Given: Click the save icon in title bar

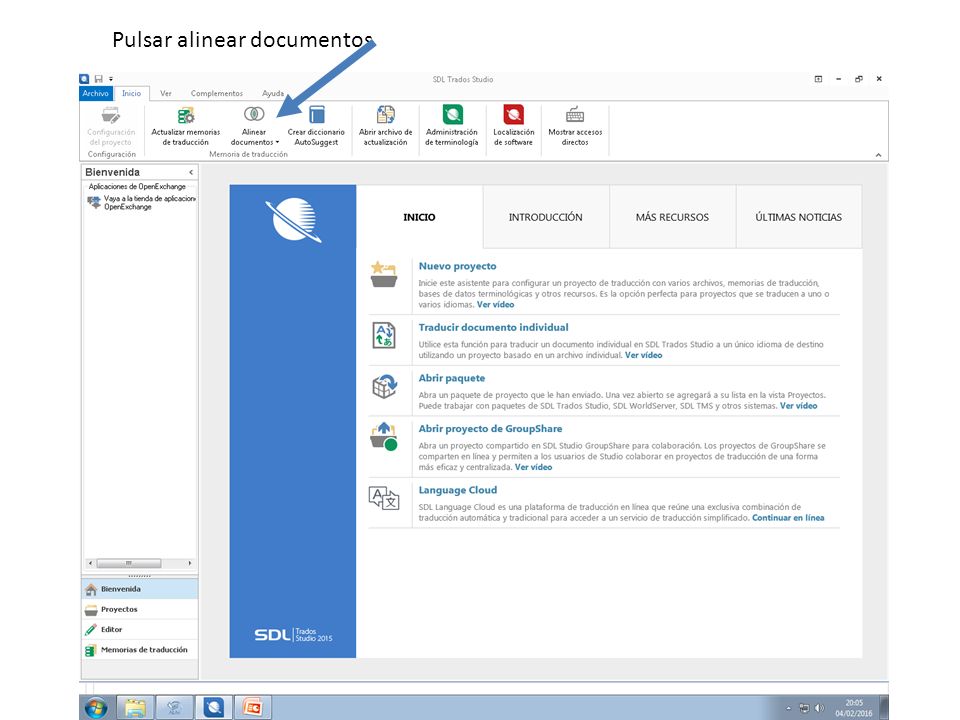Looking at the screenshot, I should click(x=98, y=79).
